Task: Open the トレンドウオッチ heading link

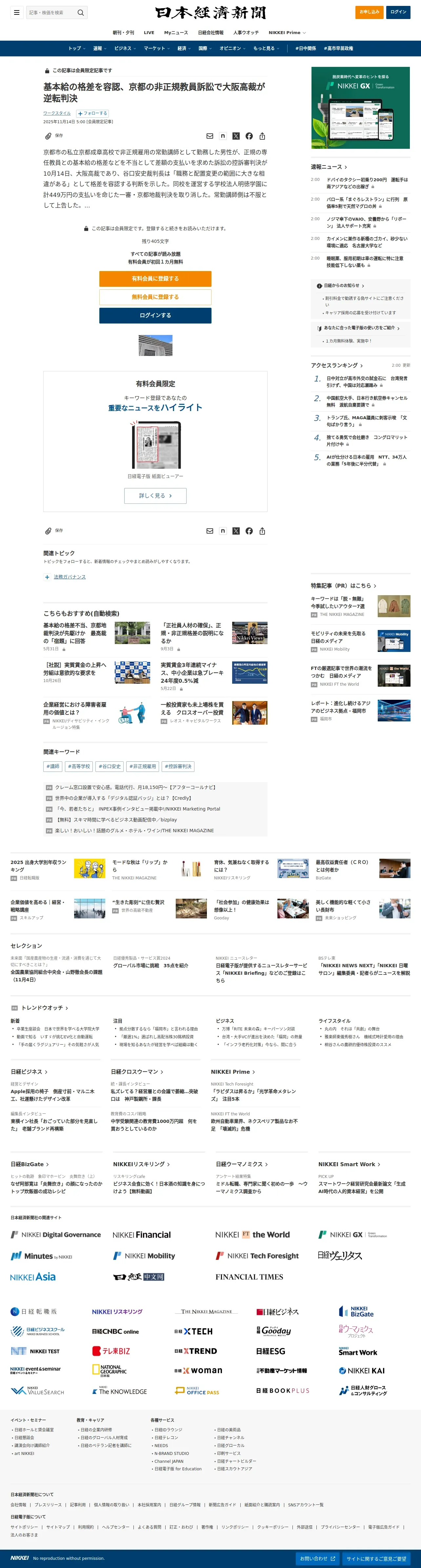Action: click(44, 1008)
